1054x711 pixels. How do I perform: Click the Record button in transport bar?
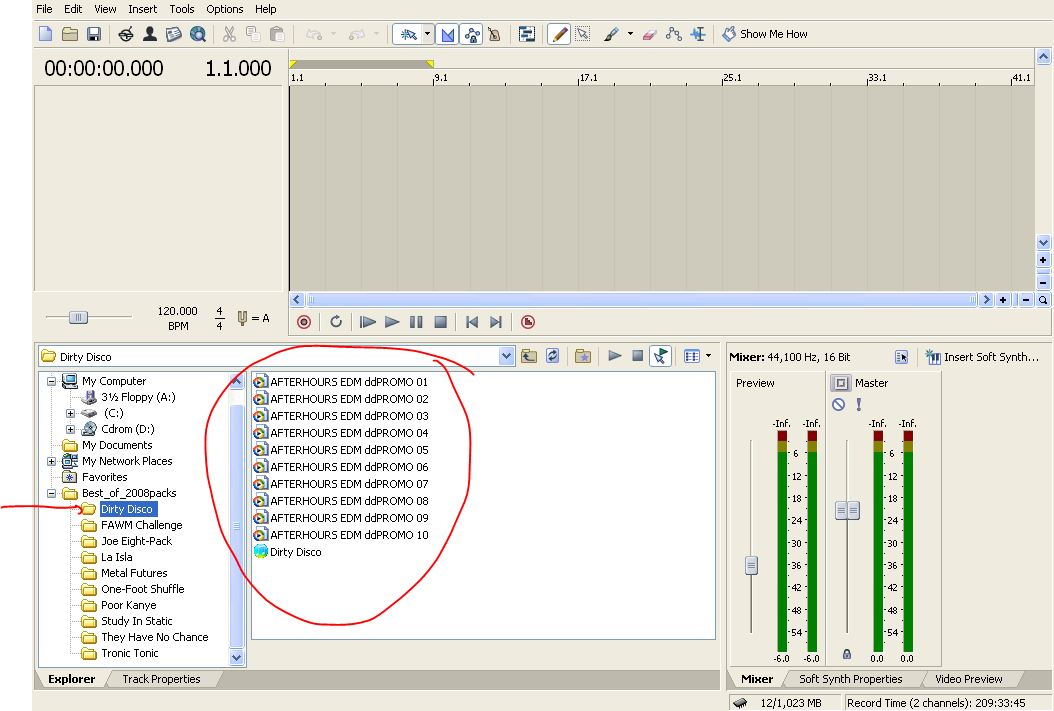304,322
